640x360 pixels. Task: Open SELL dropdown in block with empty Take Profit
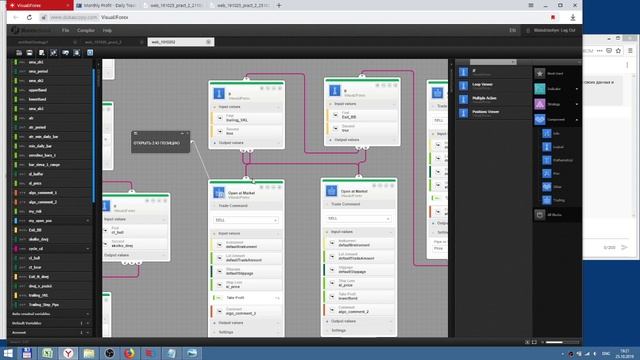pos(246,220)
